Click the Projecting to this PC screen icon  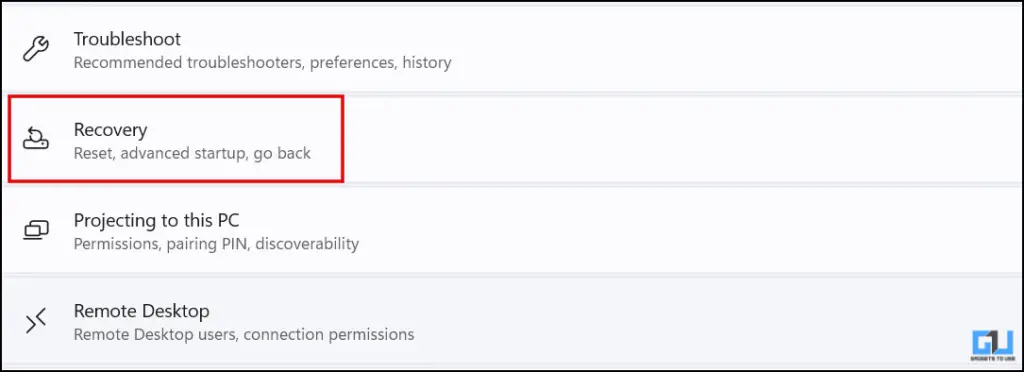coord(35,230)
